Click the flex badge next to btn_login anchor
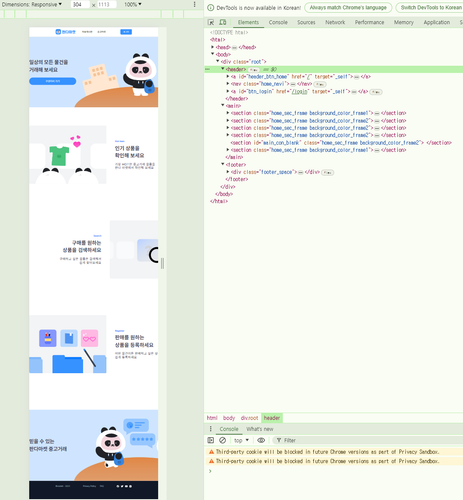 tap(376, 92)
